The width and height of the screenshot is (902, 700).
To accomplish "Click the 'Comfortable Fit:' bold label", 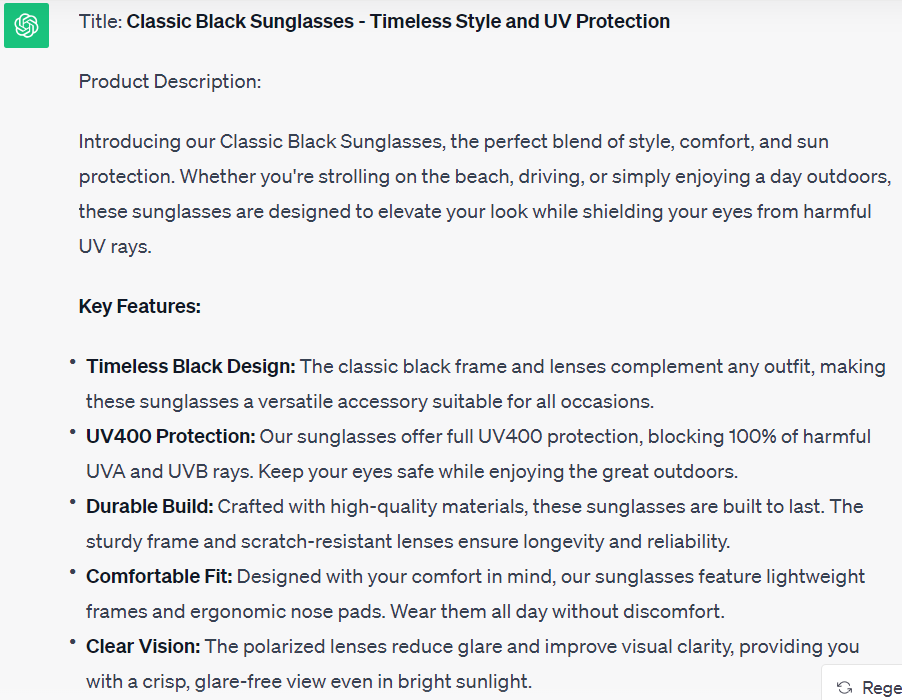I will 159,576.
